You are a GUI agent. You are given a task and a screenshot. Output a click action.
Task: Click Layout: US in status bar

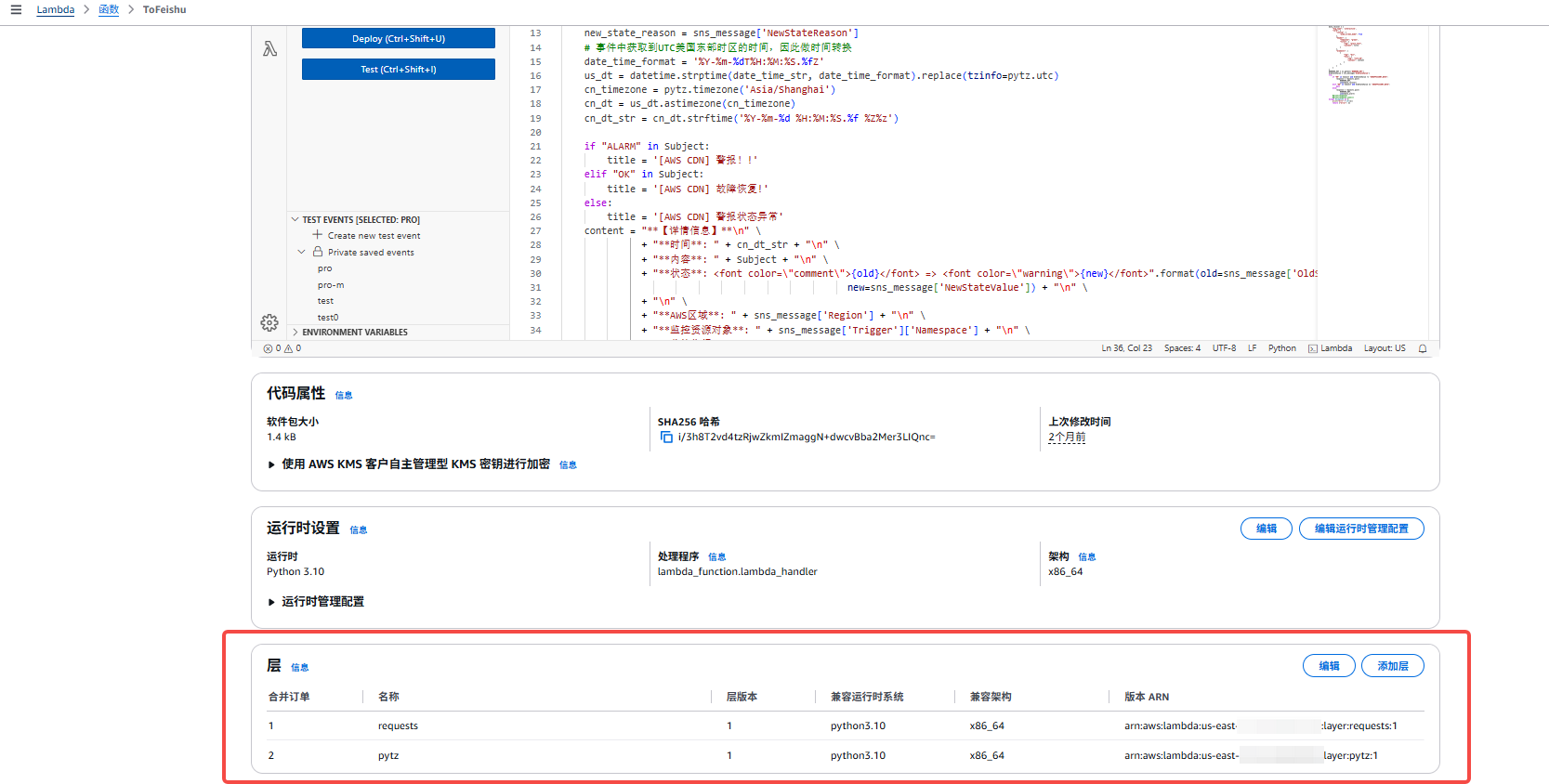pos(1385,348)
